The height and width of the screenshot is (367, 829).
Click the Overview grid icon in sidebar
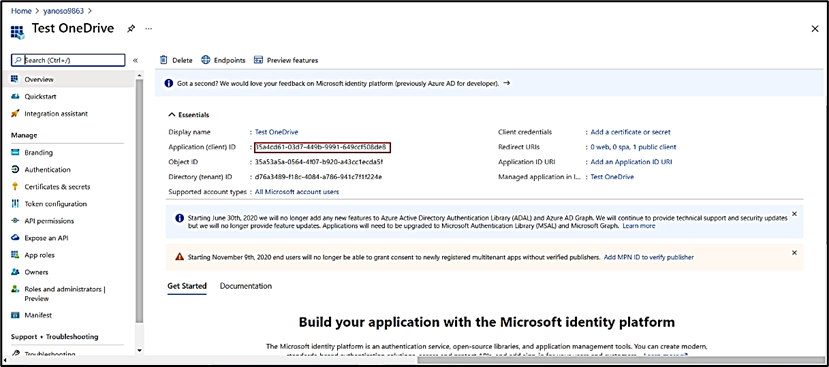pos(15,79)
